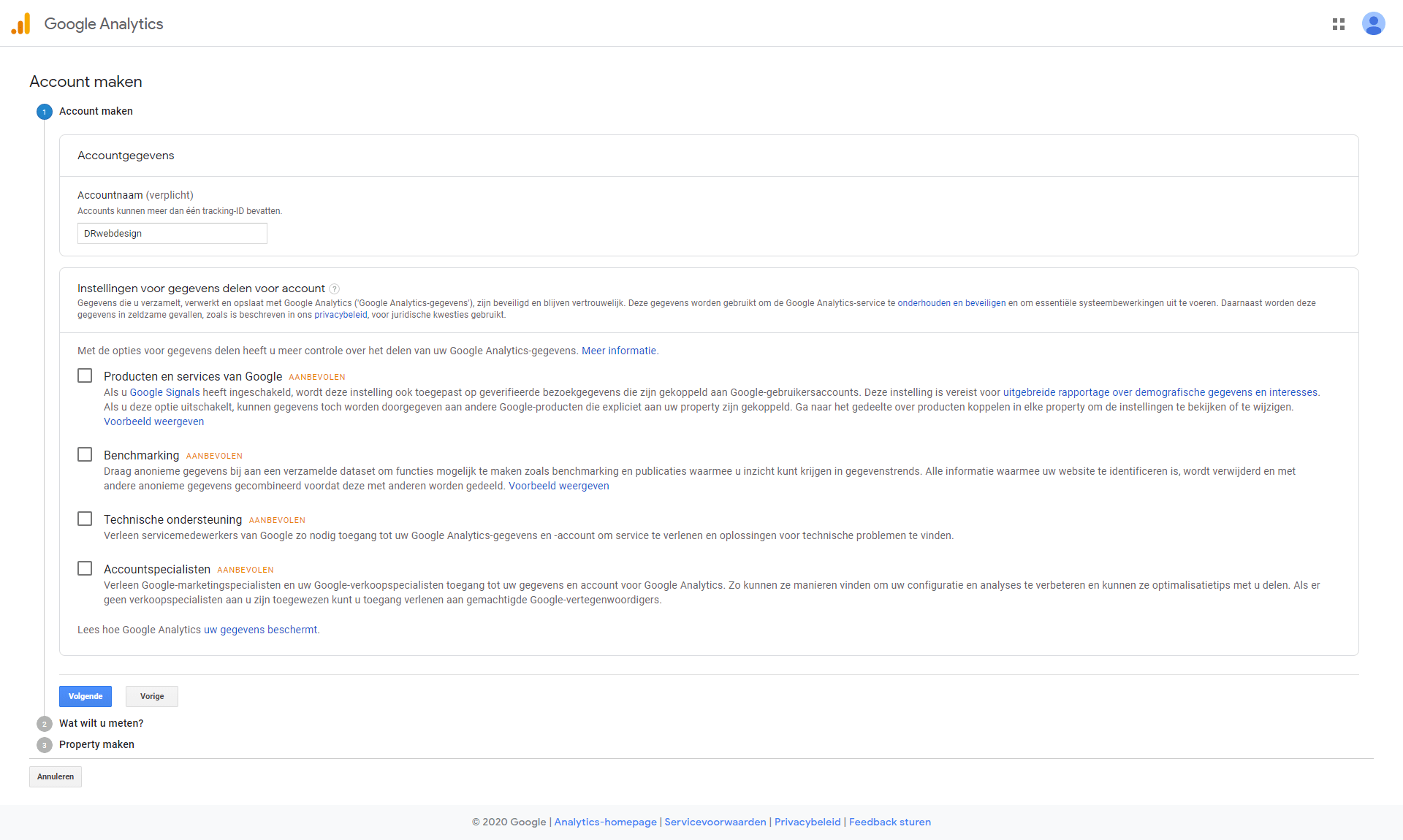Click the Accountgegevens section heading
1403x840 pixels.
(x=126, y=156)
